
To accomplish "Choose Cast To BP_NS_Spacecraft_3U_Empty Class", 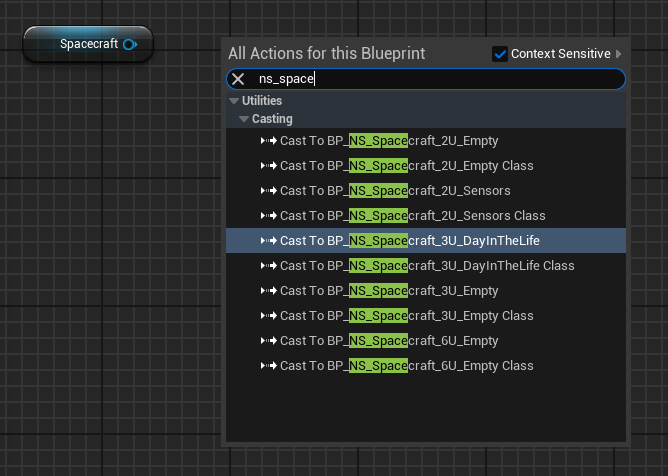I will tap(406, 315).
